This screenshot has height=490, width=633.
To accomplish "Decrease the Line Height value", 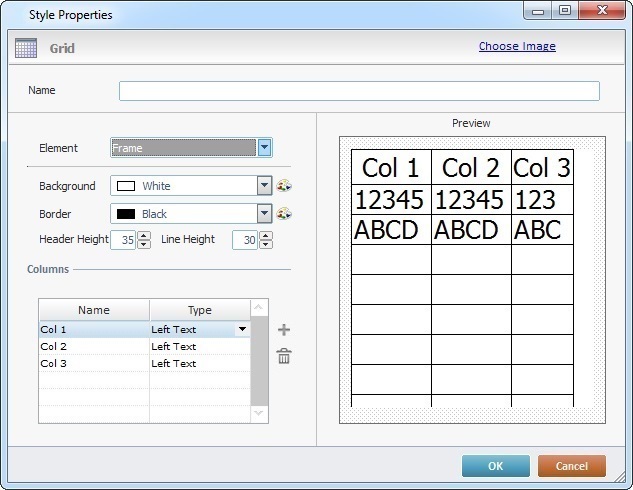I will coord(266,244).
